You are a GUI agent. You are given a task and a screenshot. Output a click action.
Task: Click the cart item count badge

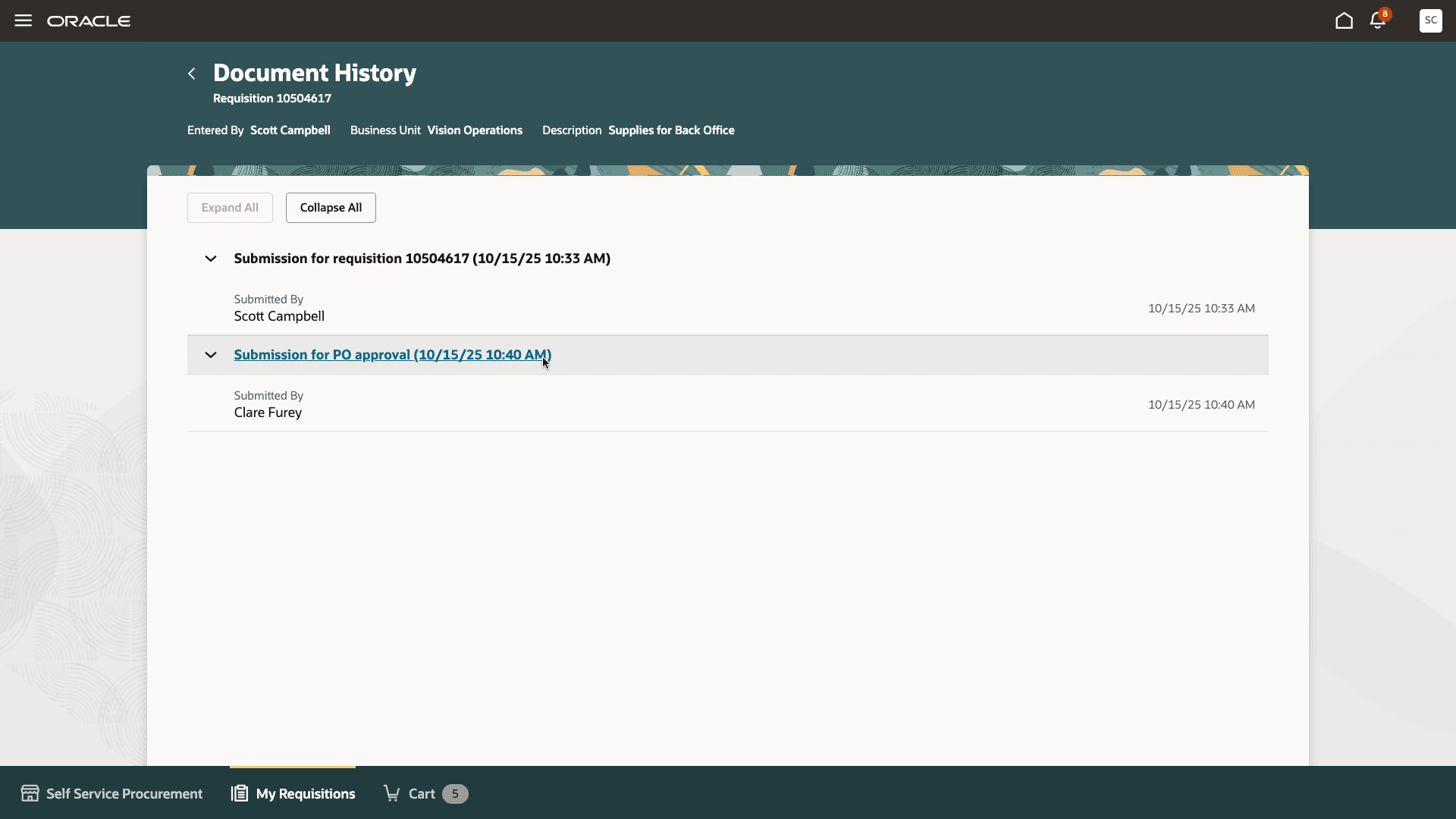[x=455, y=793]
